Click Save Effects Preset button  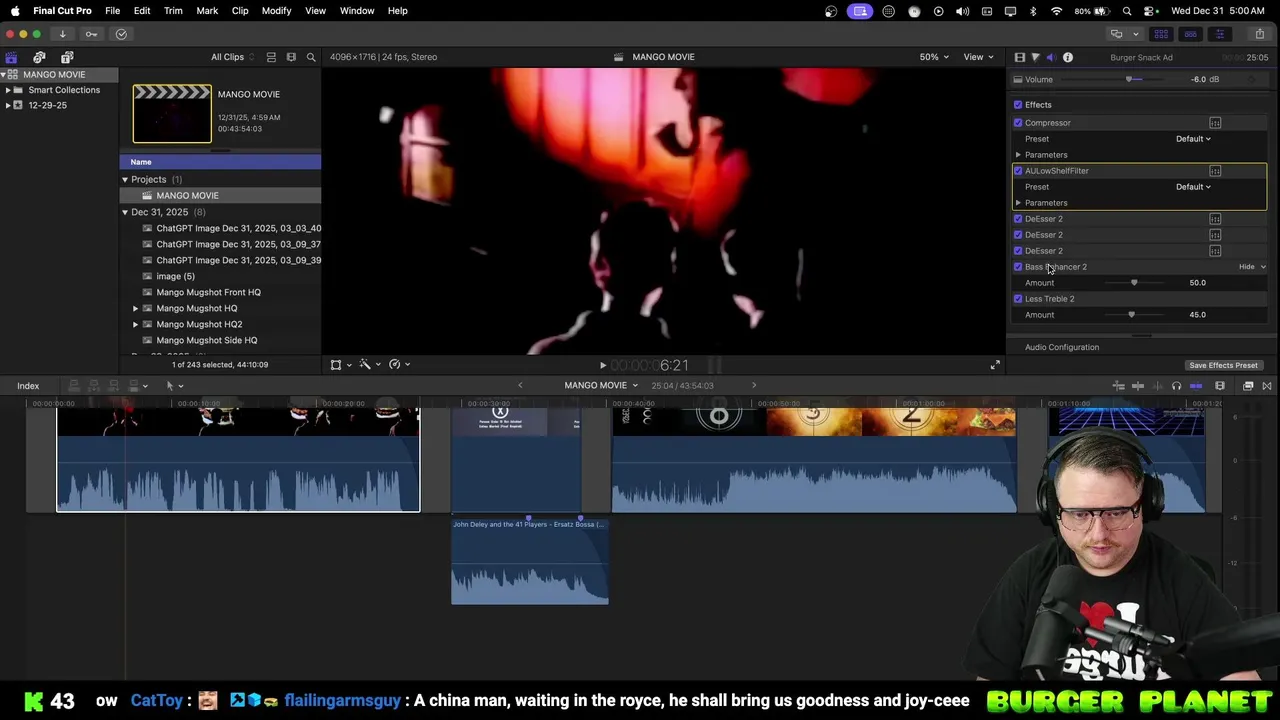click(x=1223, y=366)
